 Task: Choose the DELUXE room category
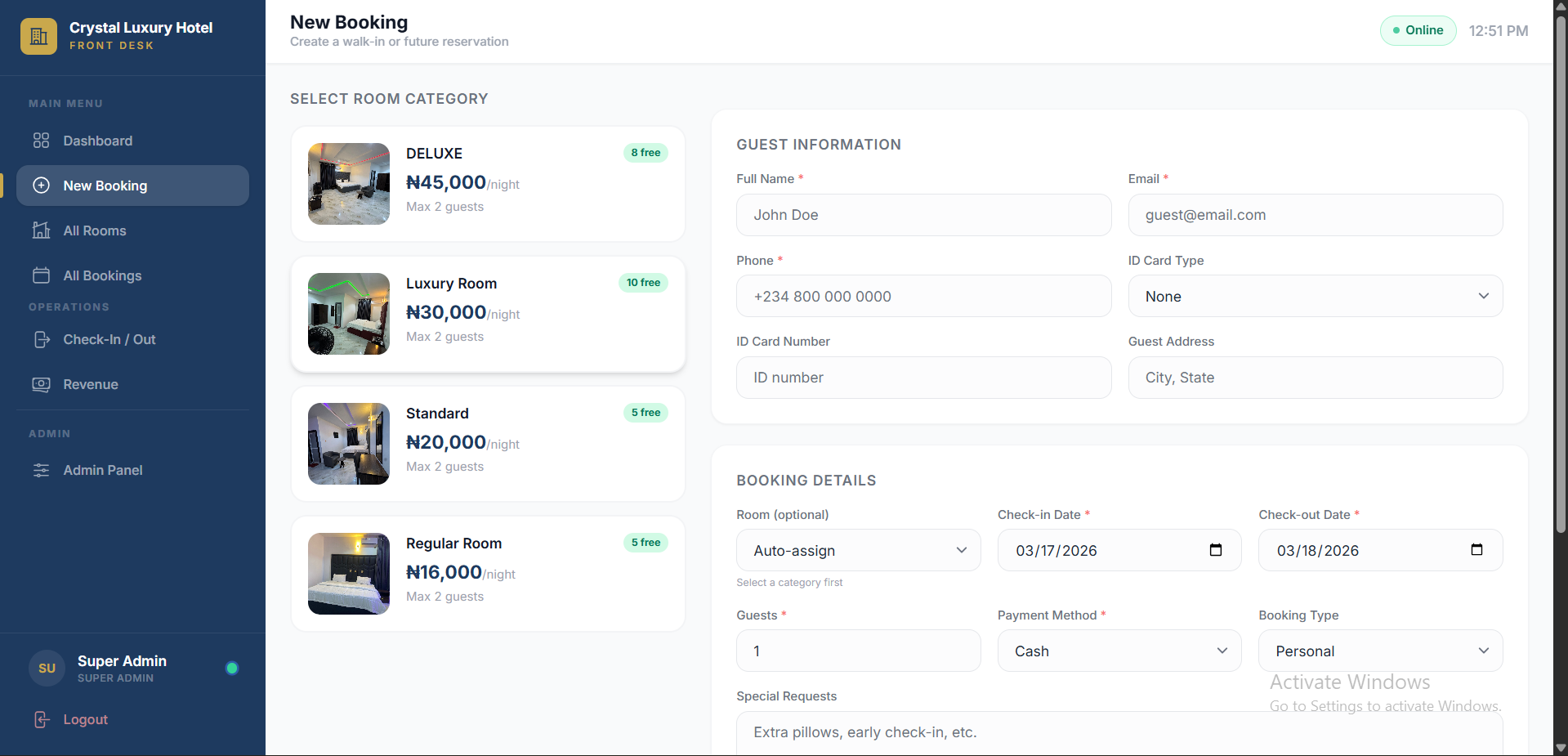coord(488,183)
